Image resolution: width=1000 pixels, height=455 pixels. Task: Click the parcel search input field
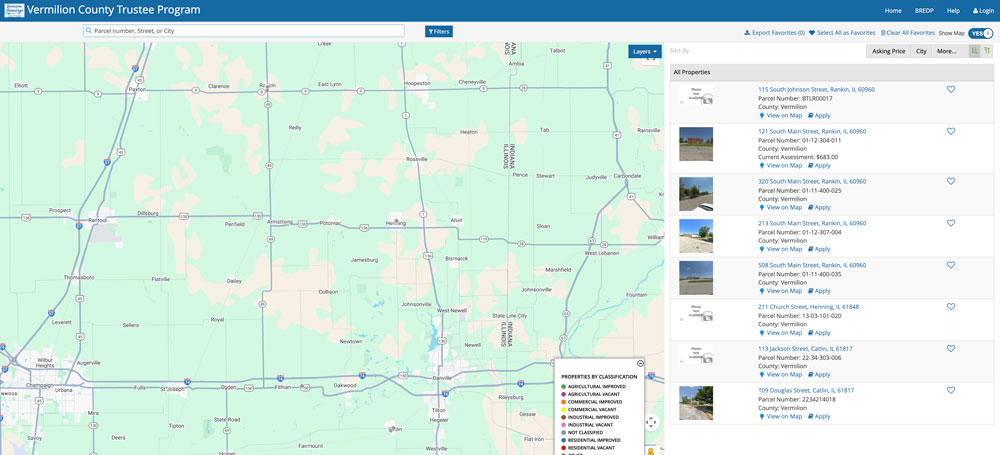coord(243,31)
